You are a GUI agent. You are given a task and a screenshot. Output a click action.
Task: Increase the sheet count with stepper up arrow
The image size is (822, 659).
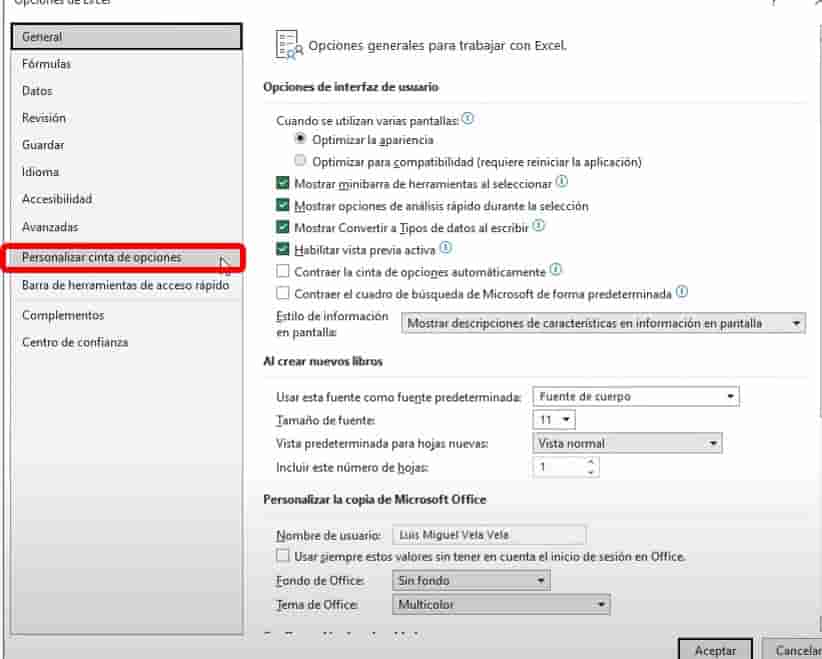[591, 462]
